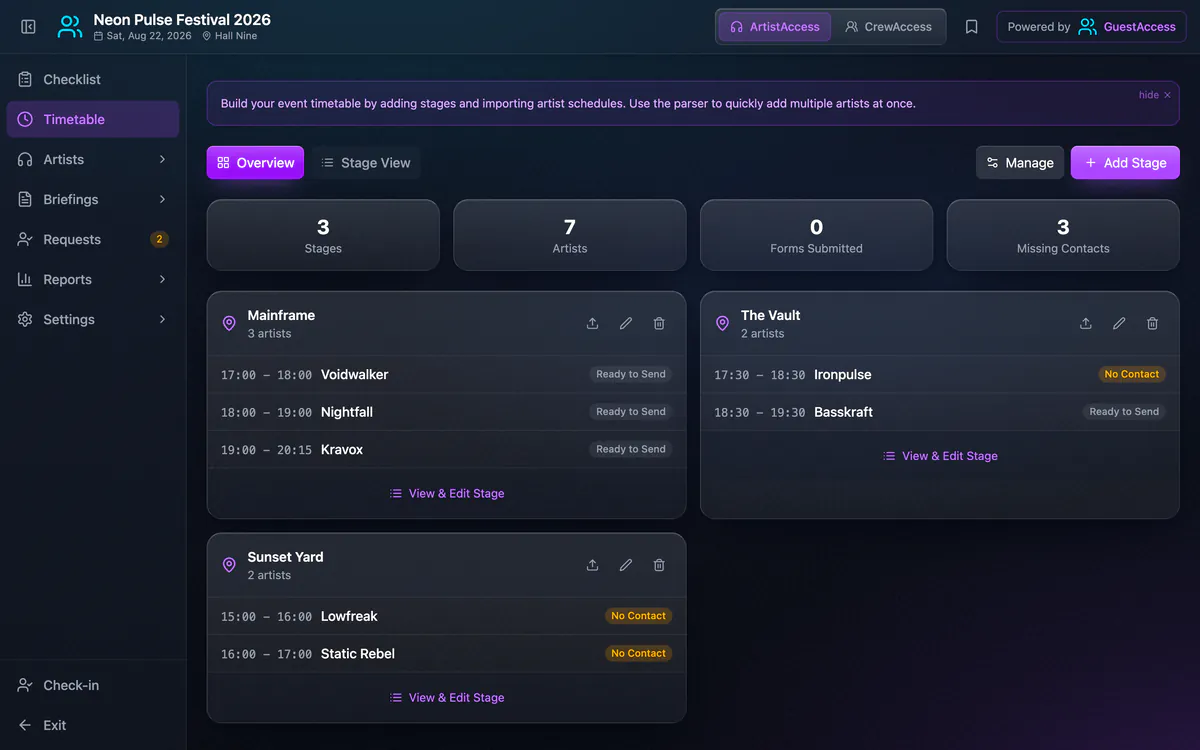Click the Artists count card
1200x750 pixels.
coord(570,235)
